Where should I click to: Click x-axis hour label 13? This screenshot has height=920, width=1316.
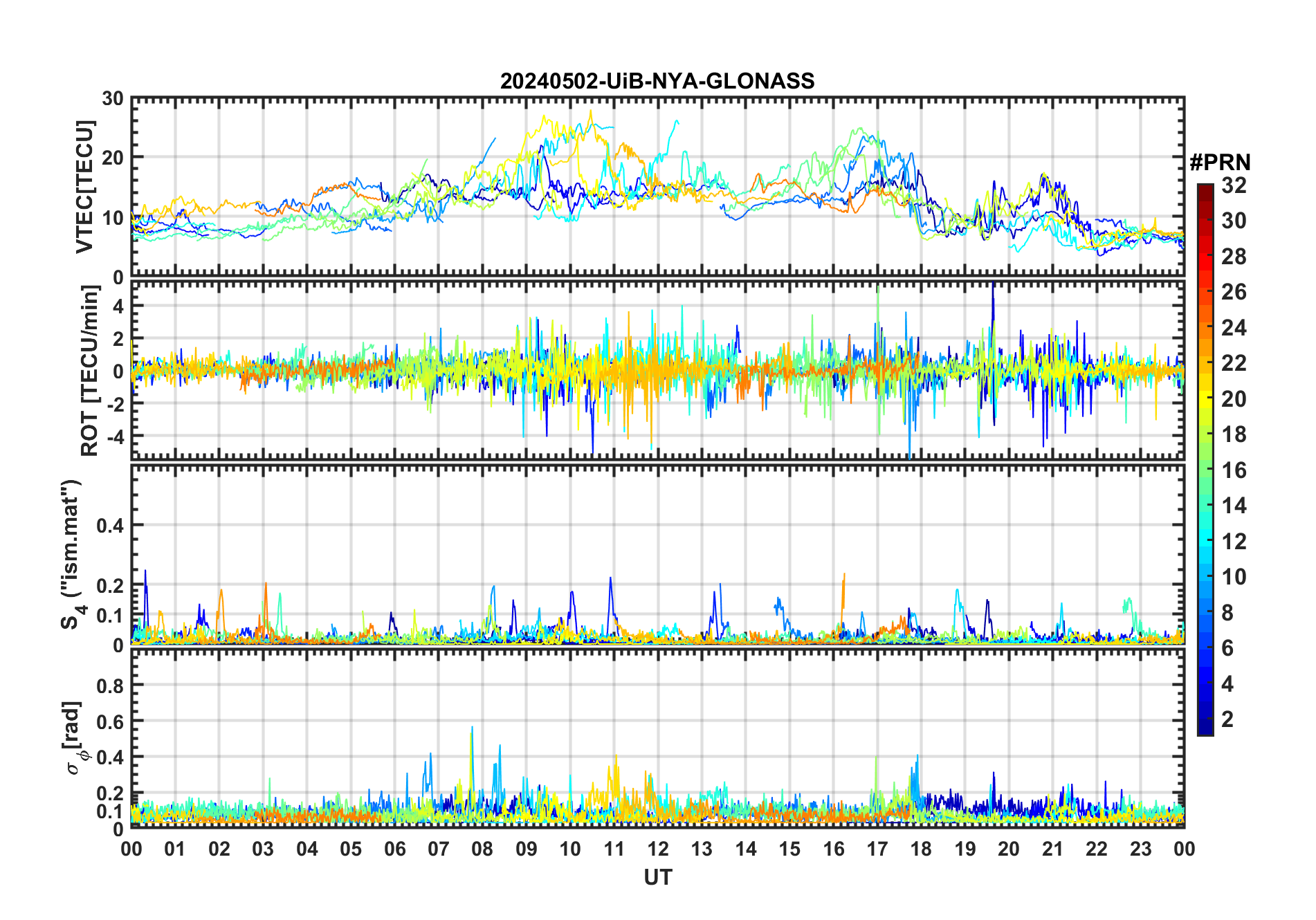point(702,849)
